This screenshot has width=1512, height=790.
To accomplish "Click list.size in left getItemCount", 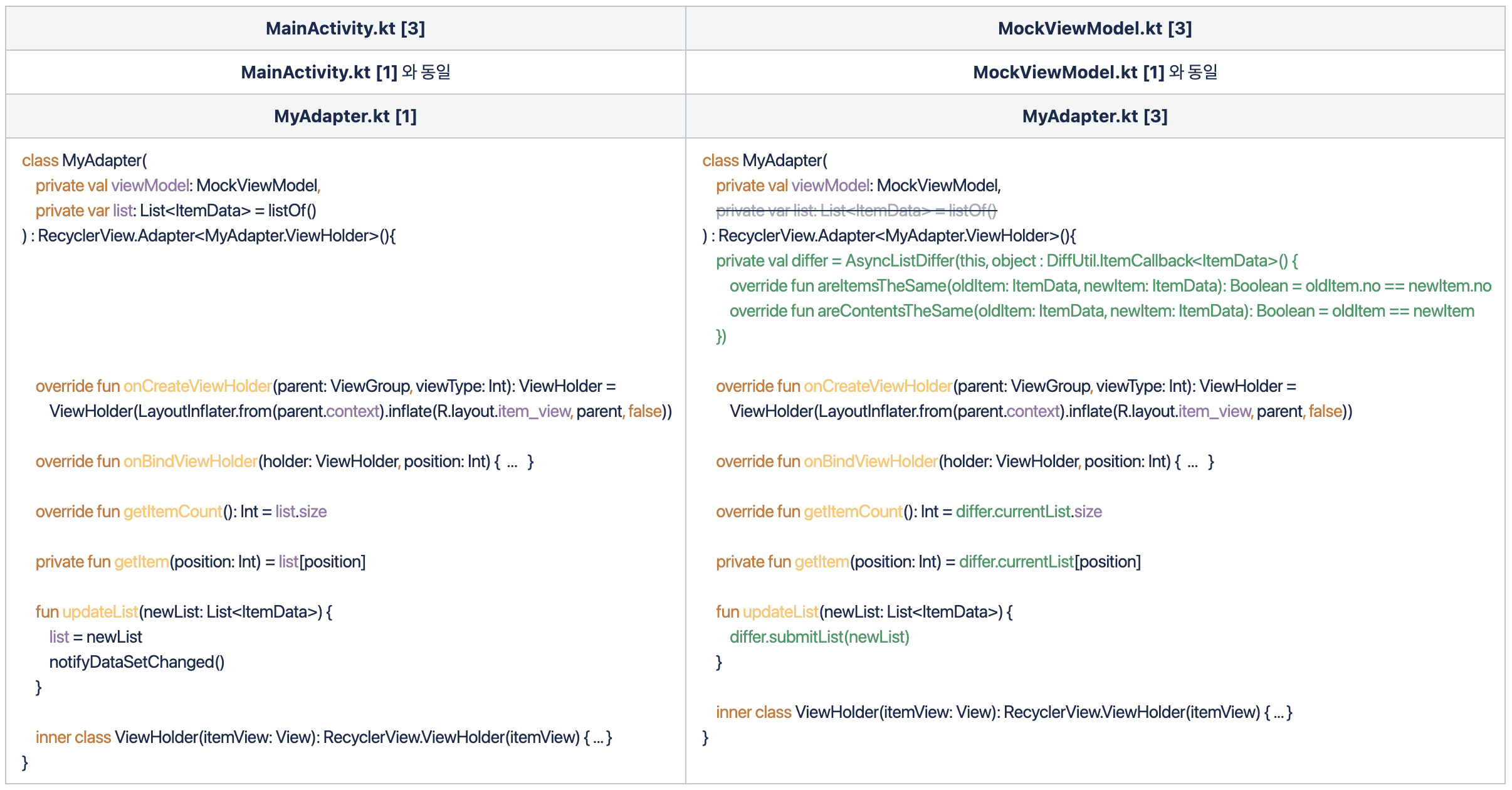I will (301, 512).
